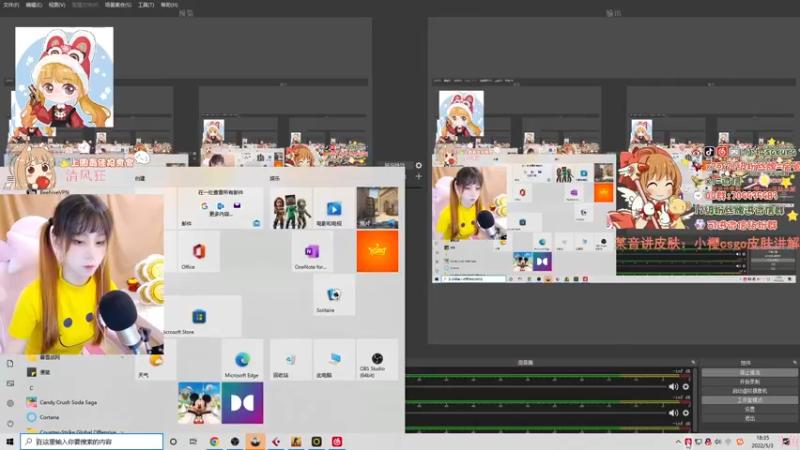Open the 帮助(H) menu in OBS
800x450 pixels.
point(169,5)
